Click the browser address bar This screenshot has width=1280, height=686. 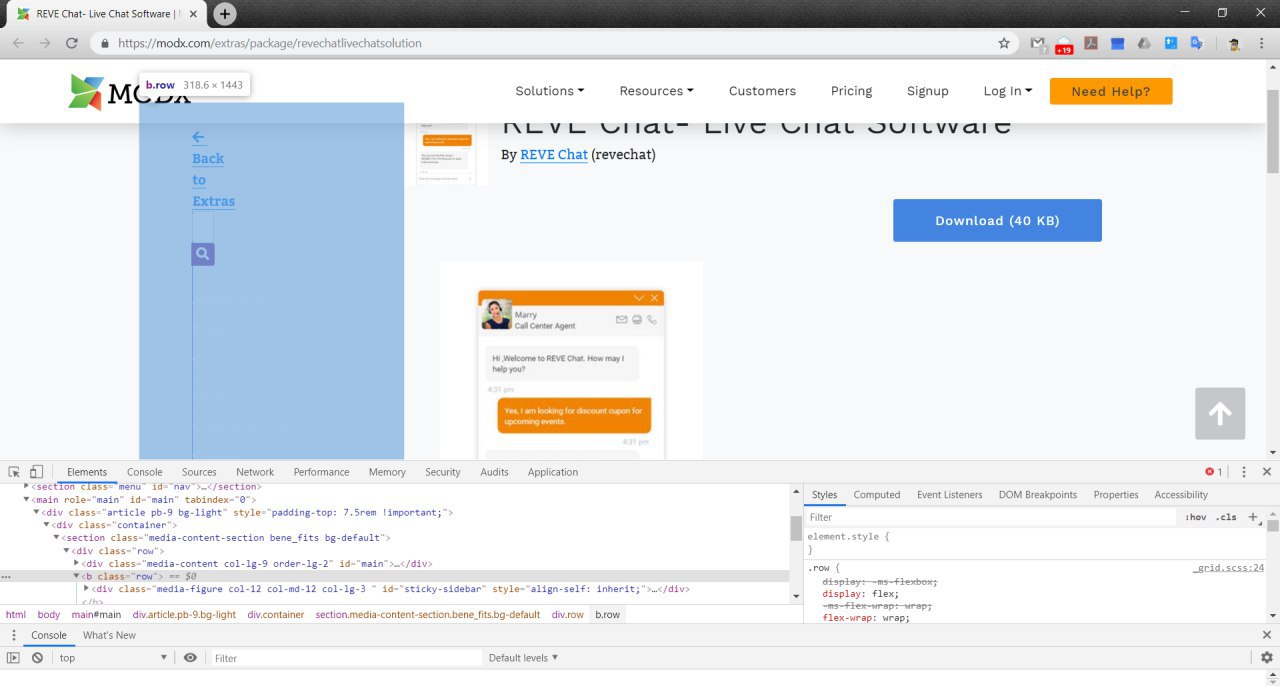[x=553, y=43]
